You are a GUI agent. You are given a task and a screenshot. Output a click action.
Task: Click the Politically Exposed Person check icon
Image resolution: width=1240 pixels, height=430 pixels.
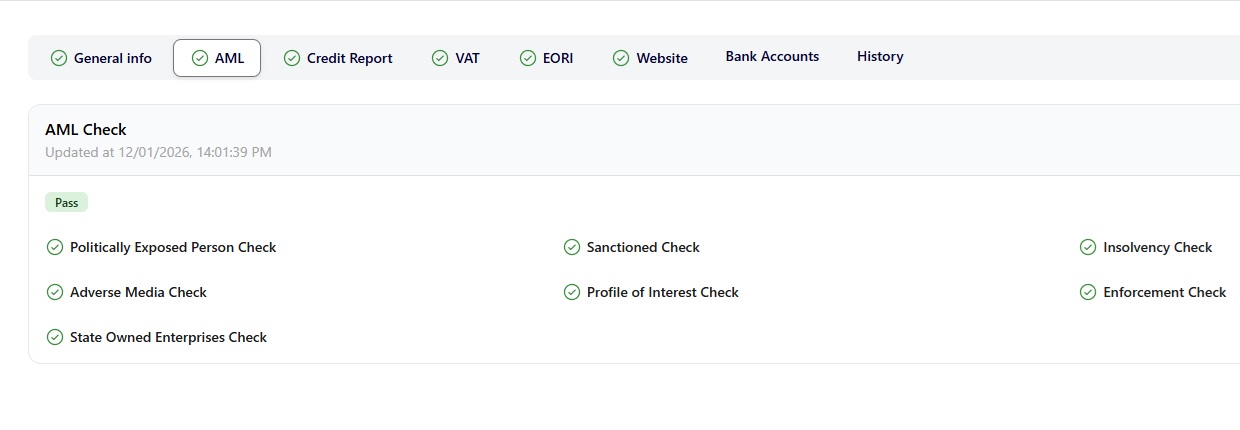tap(55, 247)
